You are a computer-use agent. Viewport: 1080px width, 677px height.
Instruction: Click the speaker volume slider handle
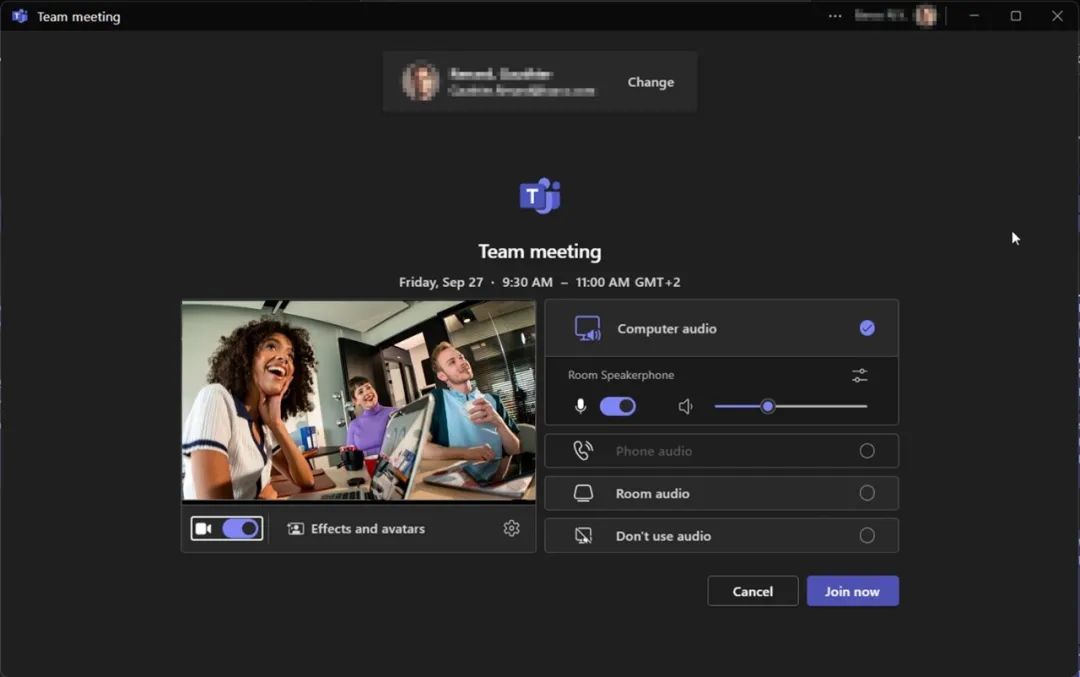[x=767, y=406]
